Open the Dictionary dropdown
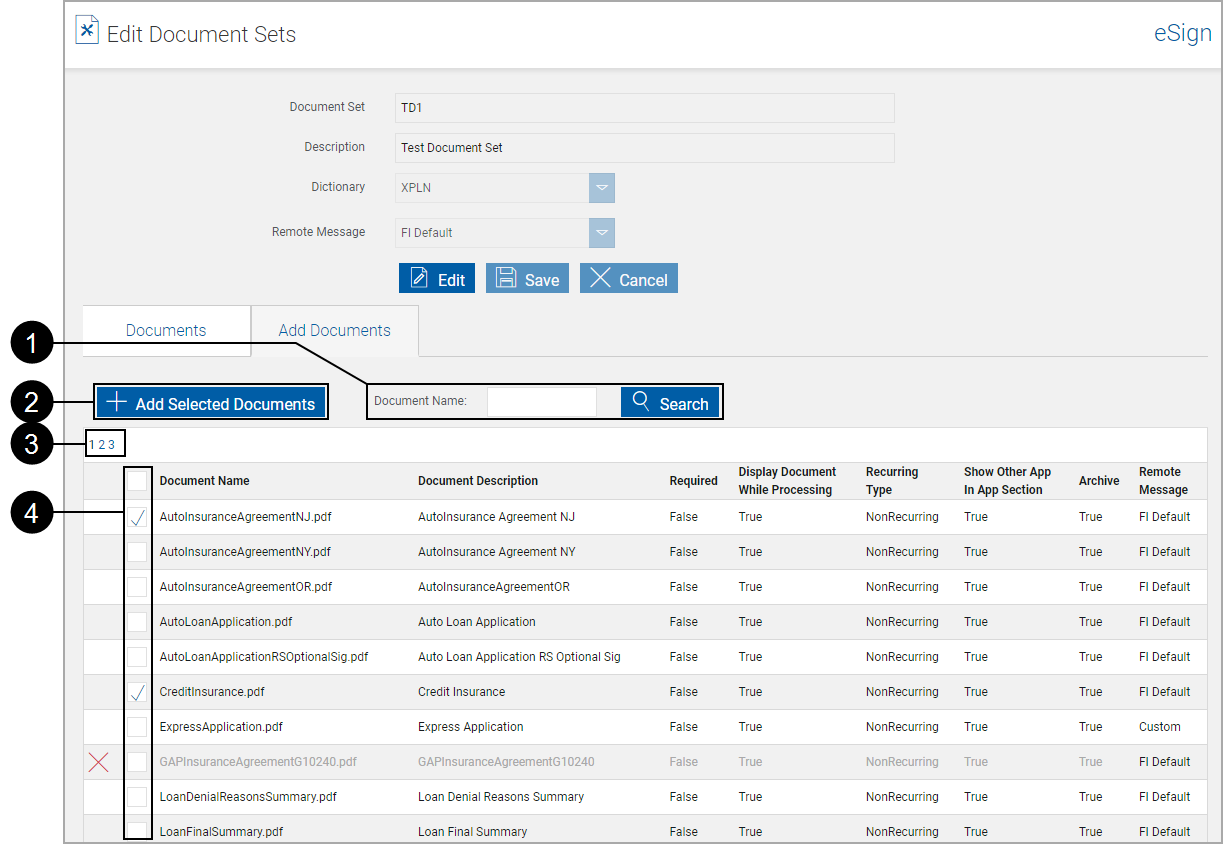 click(602, 187)
